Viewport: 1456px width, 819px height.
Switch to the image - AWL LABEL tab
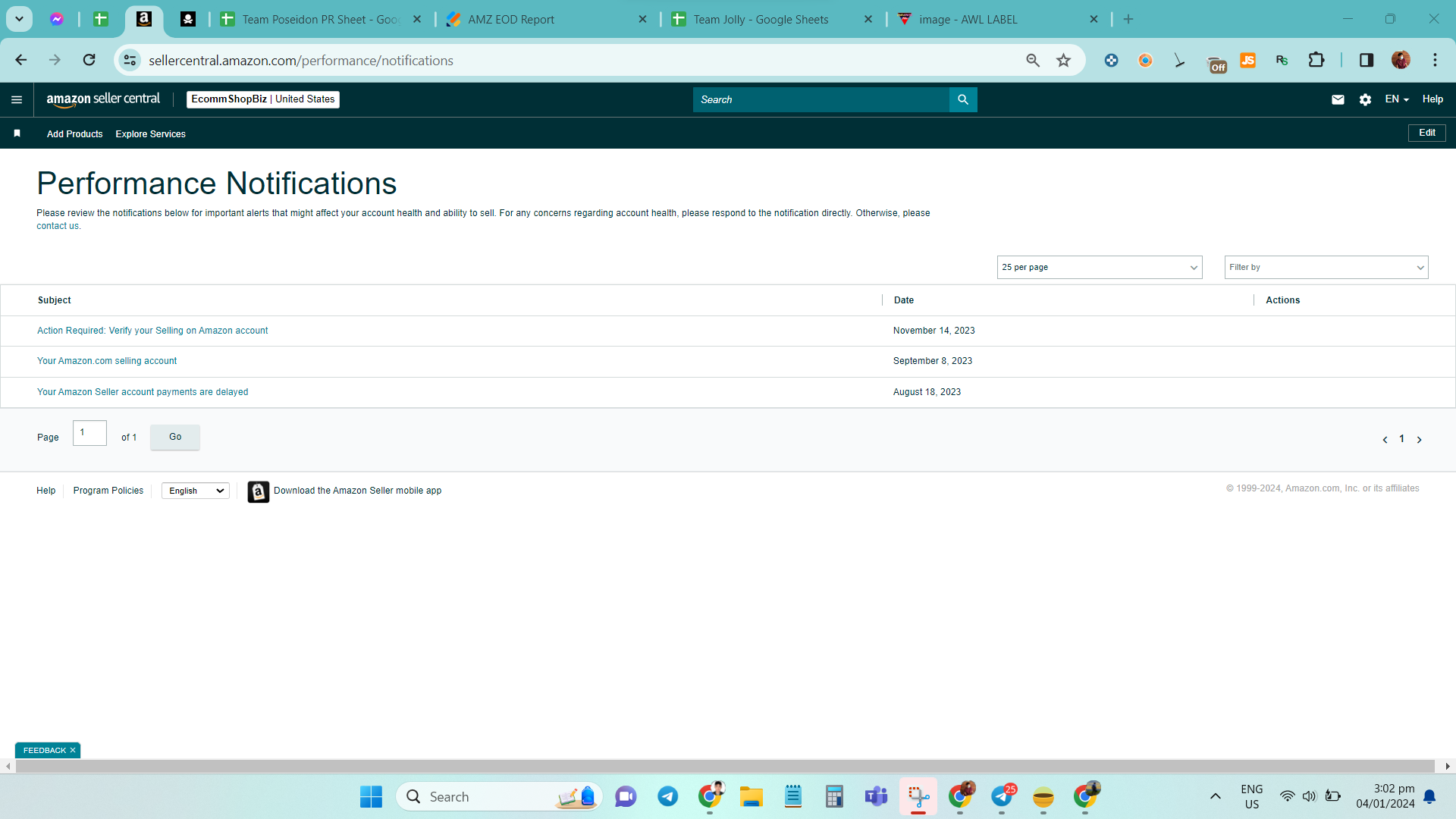[x=998, y=20]
